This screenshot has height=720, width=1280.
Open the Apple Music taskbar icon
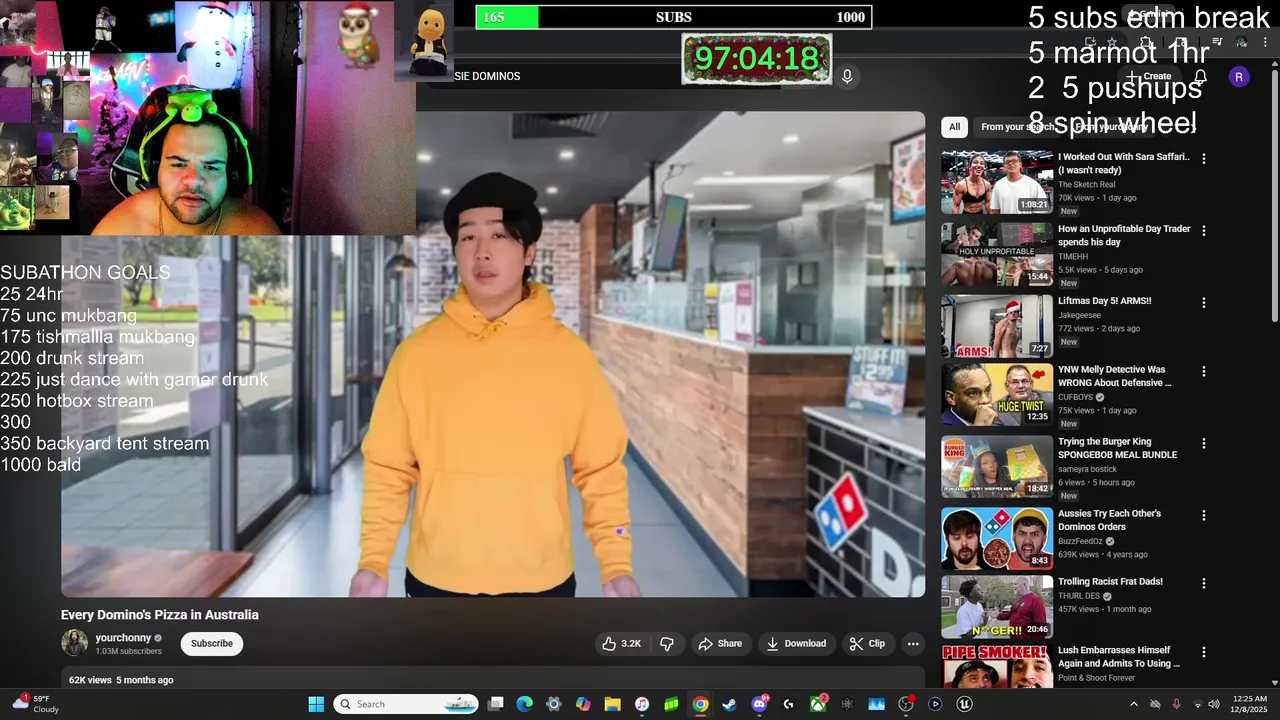[x=642, y=704]
